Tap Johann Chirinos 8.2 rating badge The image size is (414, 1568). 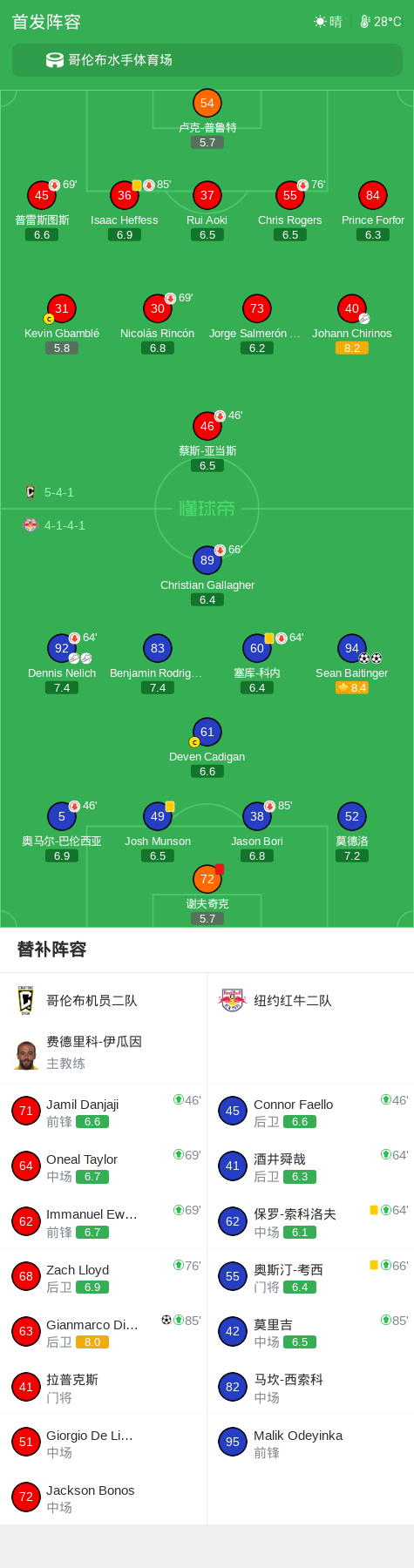[x=352, y=348]
